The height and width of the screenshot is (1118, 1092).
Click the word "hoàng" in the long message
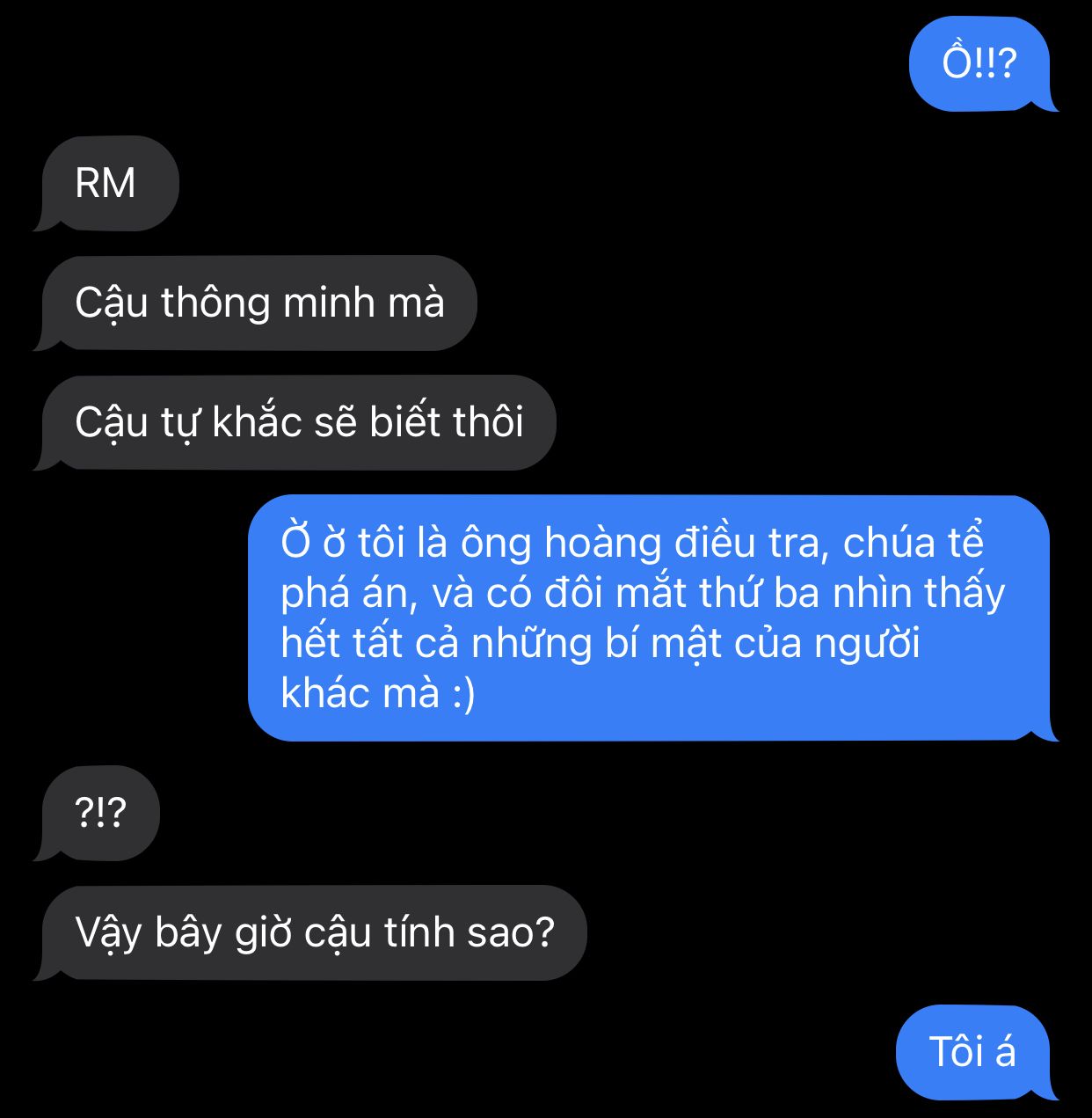pyautogui.click(x=602, y=544)
